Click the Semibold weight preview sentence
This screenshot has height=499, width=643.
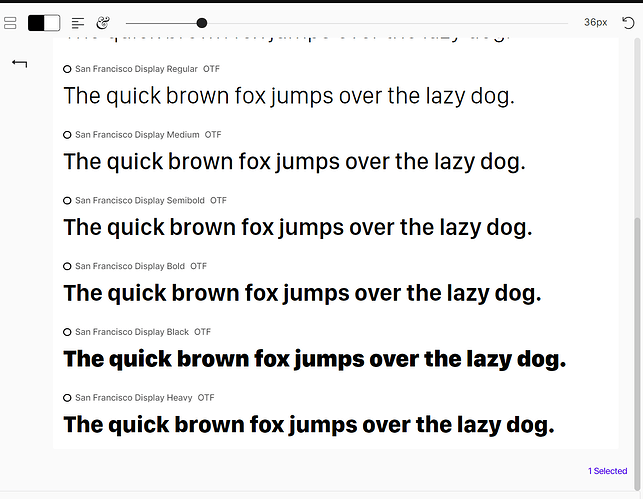click(298, 228)
